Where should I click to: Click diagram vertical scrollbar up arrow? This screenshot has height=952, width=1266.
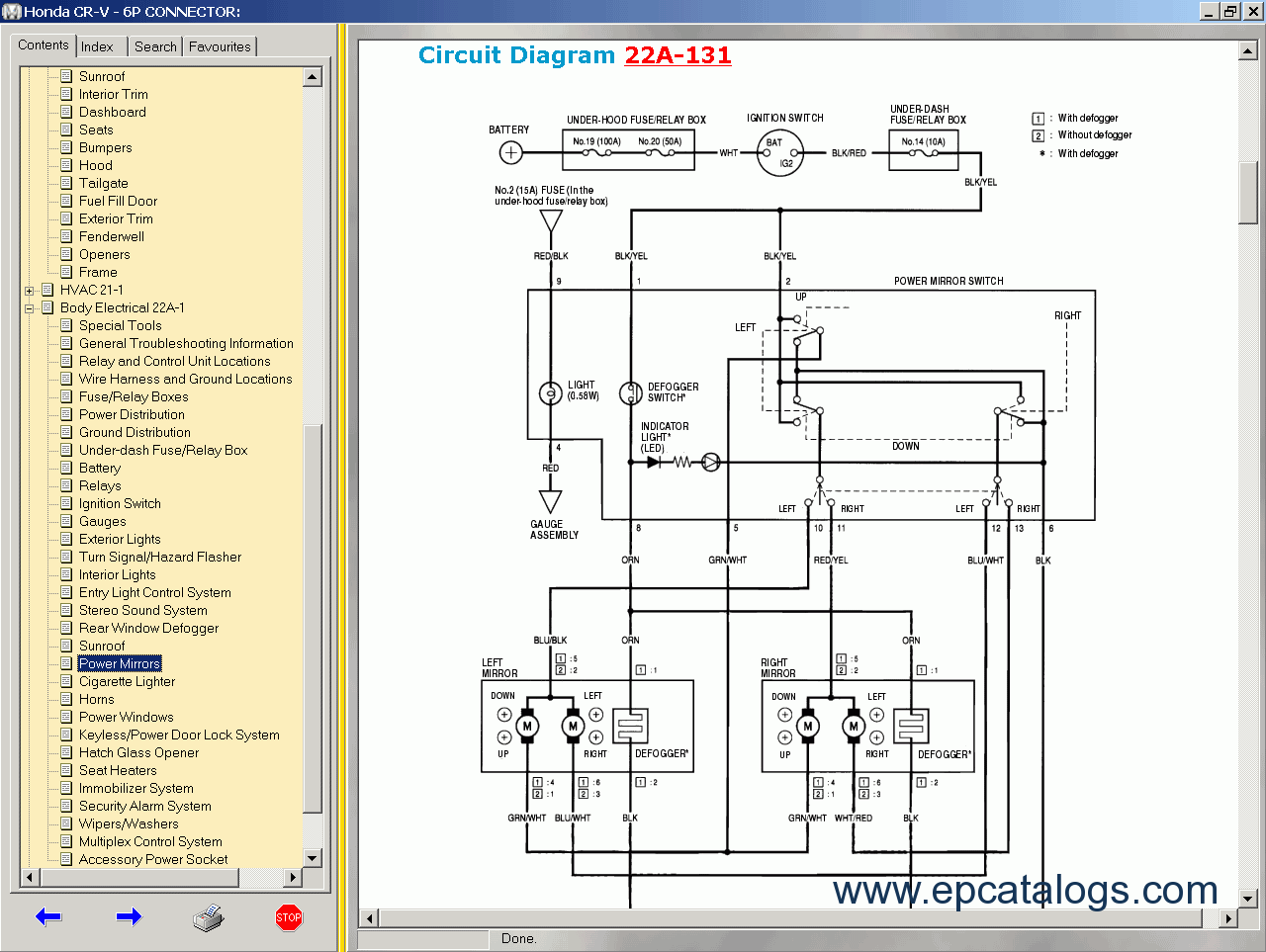pyautogui.click(x=1248, y=50)
